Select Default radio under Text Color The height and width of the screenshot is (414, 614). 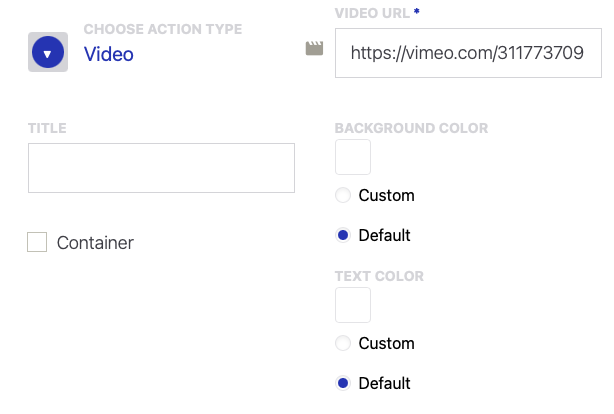point(343,383)
